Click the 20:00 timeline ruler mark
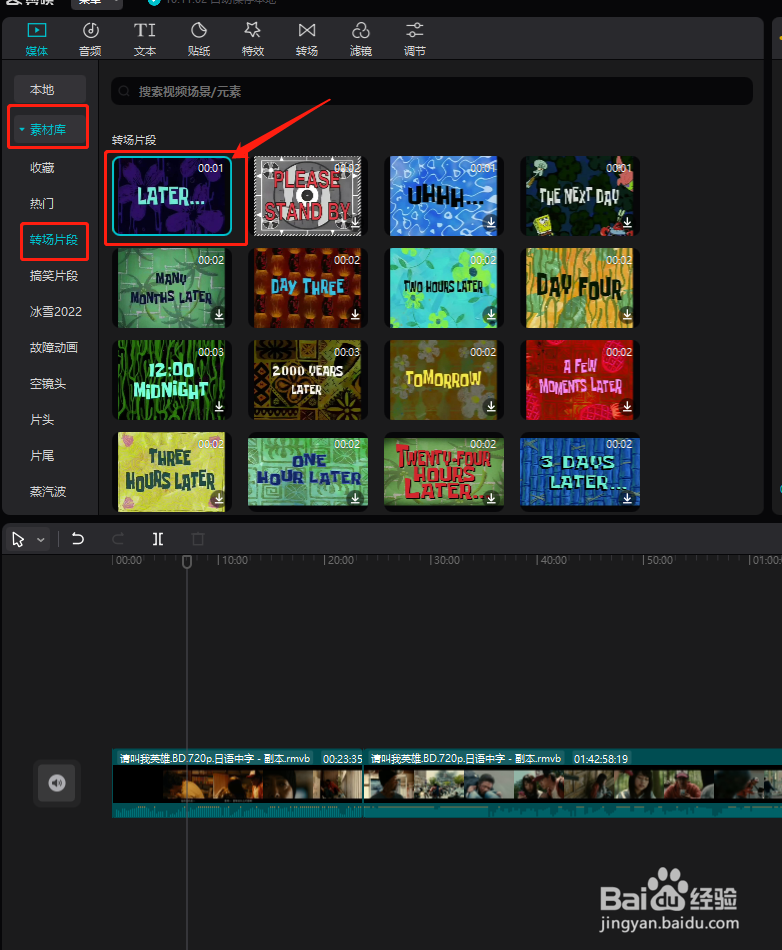 pos(340,560)
